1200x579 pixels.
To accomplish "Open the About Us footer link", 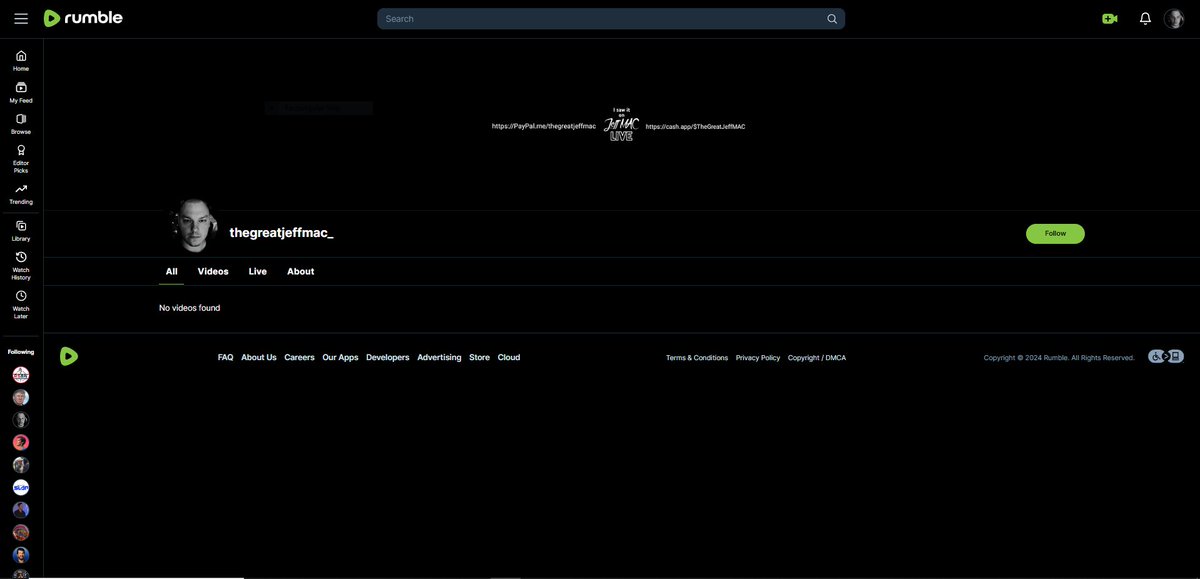I will [259, 357].
